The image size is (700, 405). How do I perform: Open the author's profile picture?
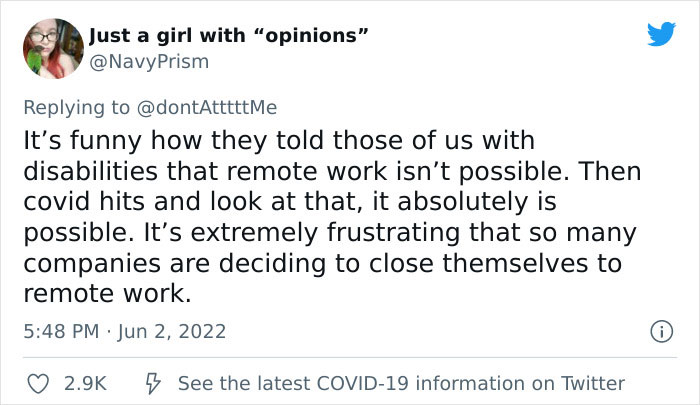coord(49,49)
